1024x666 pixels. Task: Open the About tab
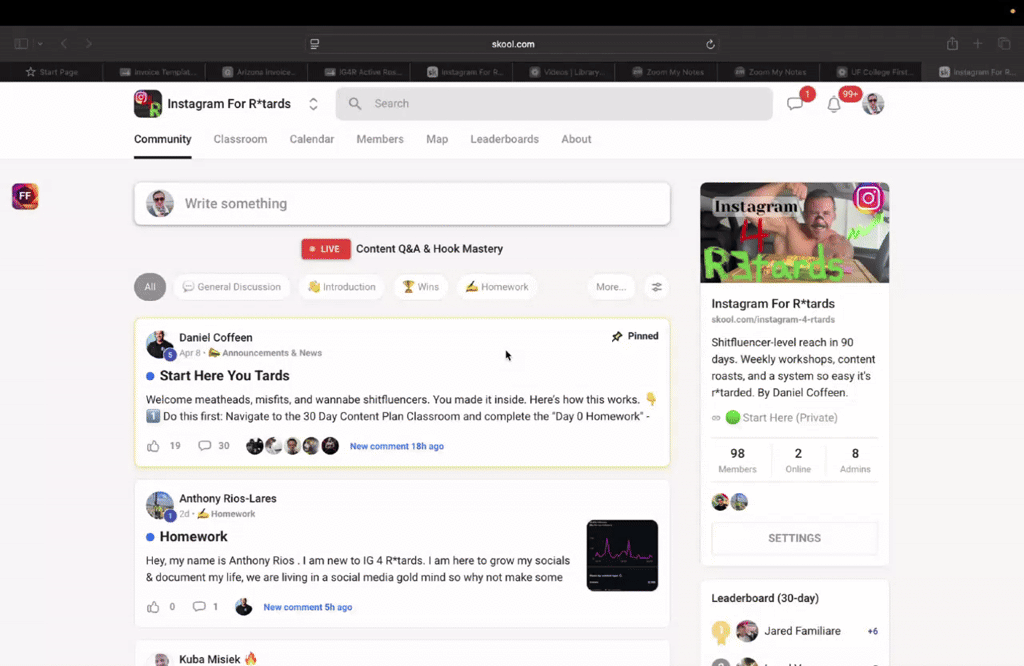[576, 139]
